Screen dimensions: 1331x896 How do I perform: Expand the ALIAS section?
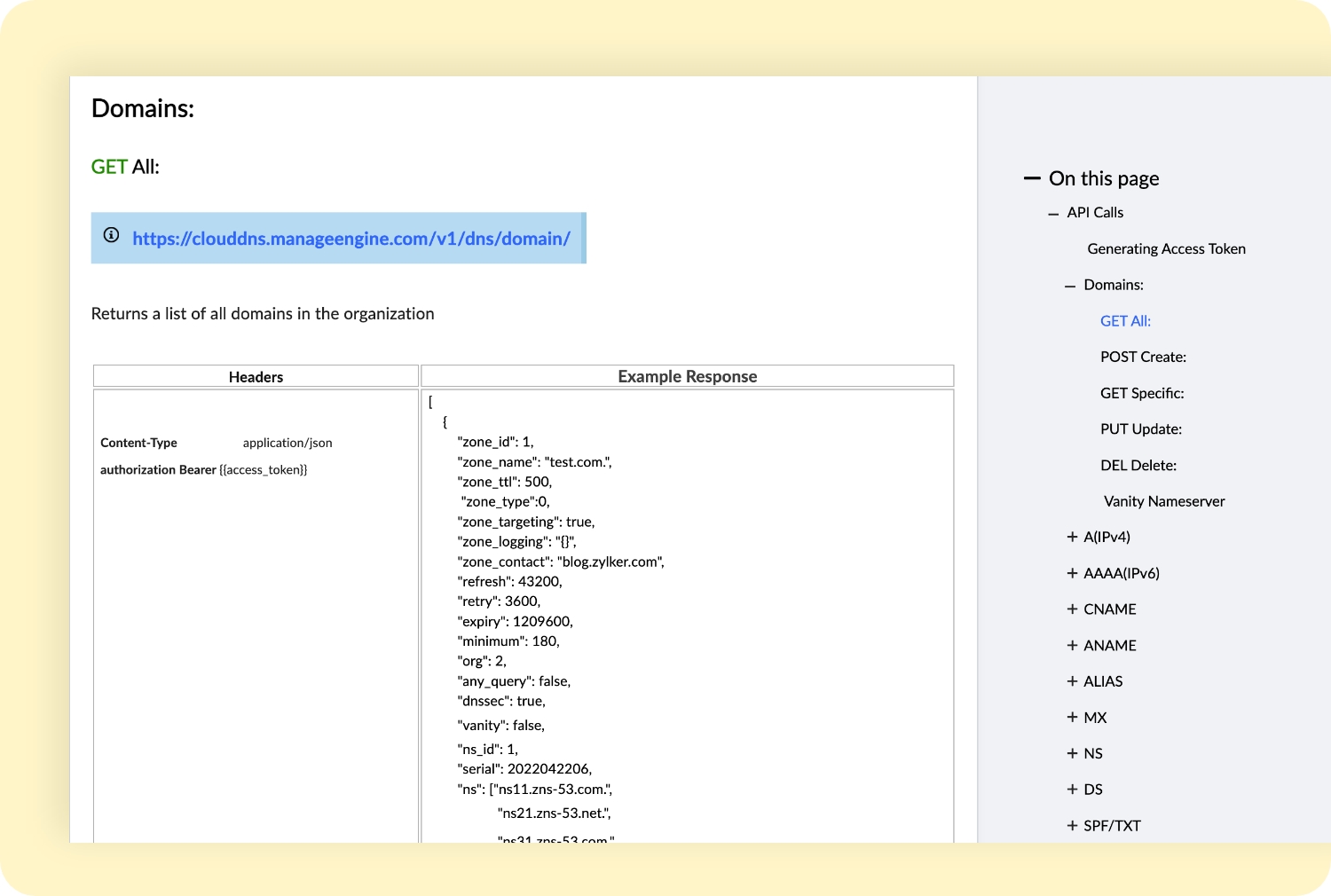coord(1072,681)
